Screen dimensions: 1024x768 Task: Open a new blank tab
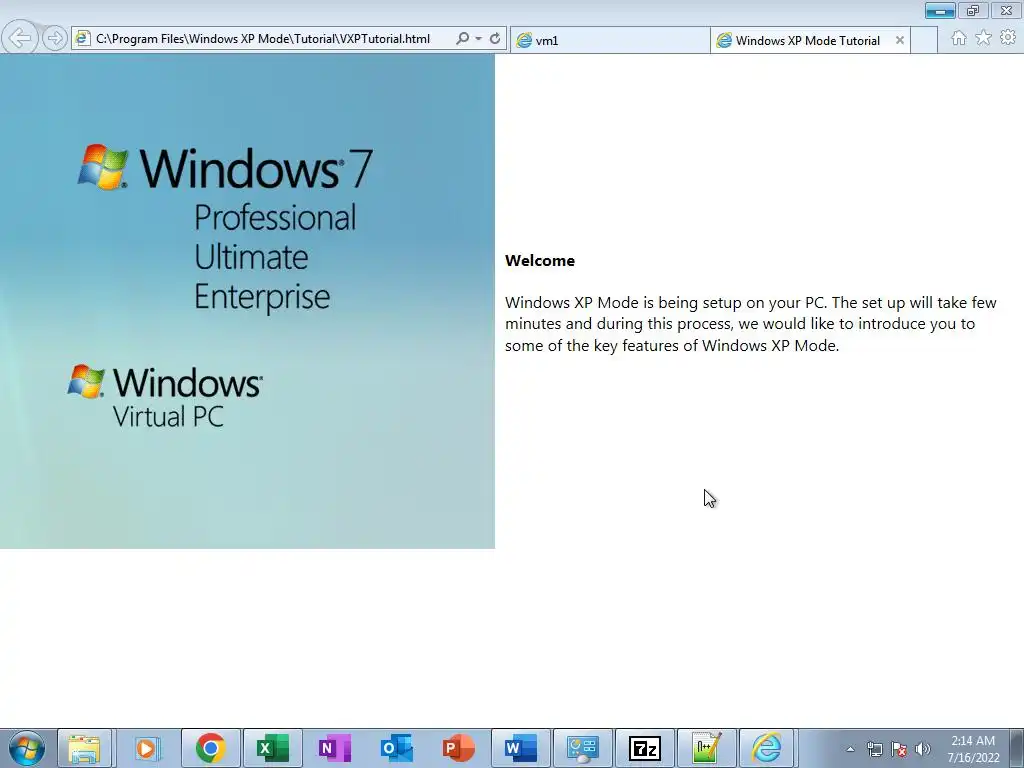pos(923,40)
